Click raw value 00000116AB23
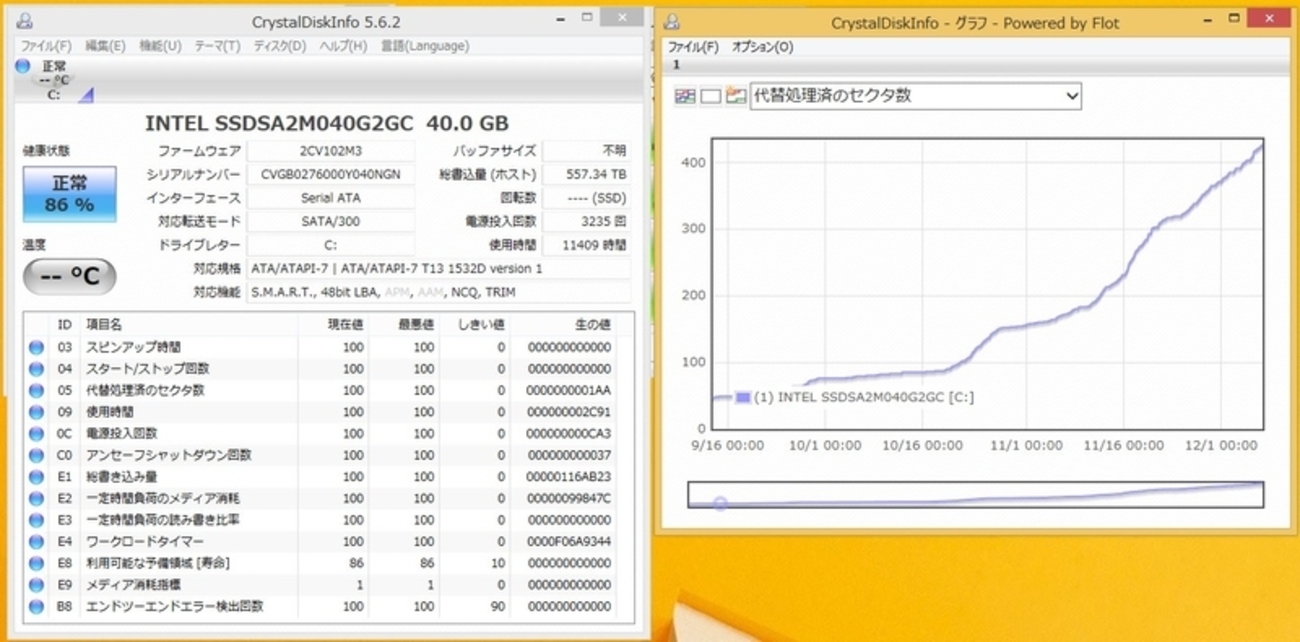Viewport: 1300px width, 642px height. point(568,477)
